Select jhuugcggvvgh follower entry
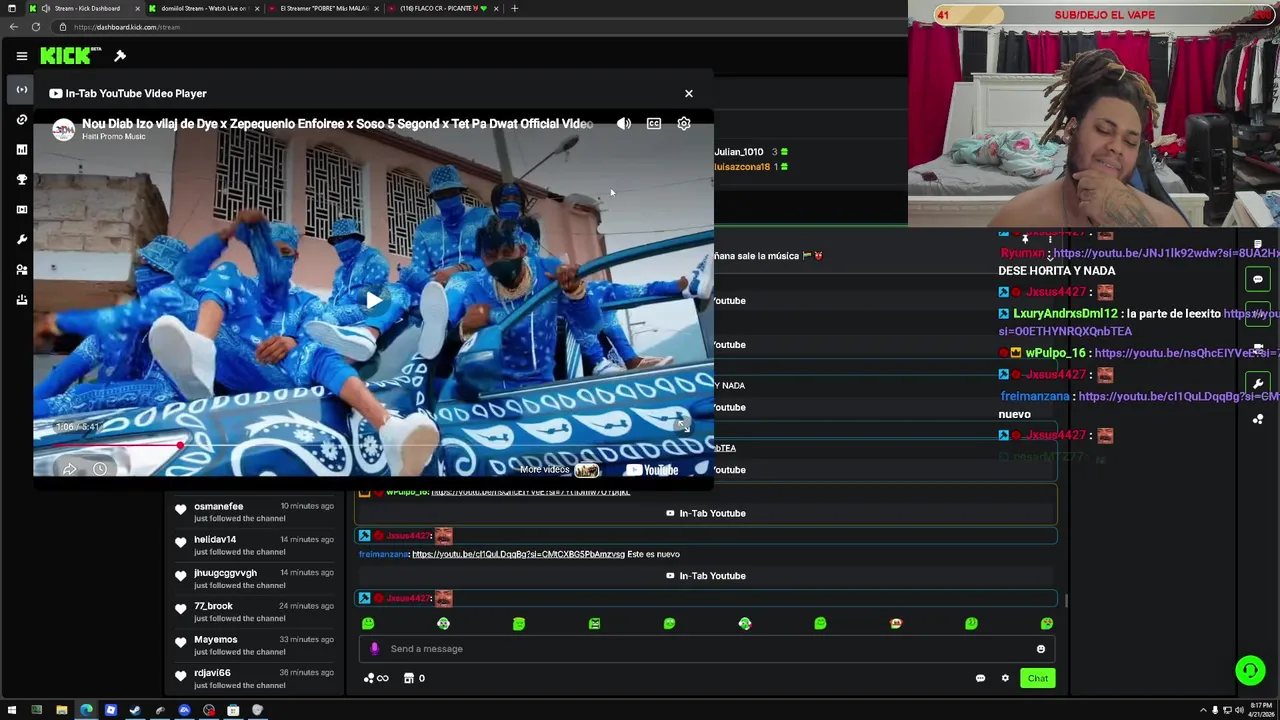The width and height of the screenshot is (1280, 720). (x=254, y=578)
